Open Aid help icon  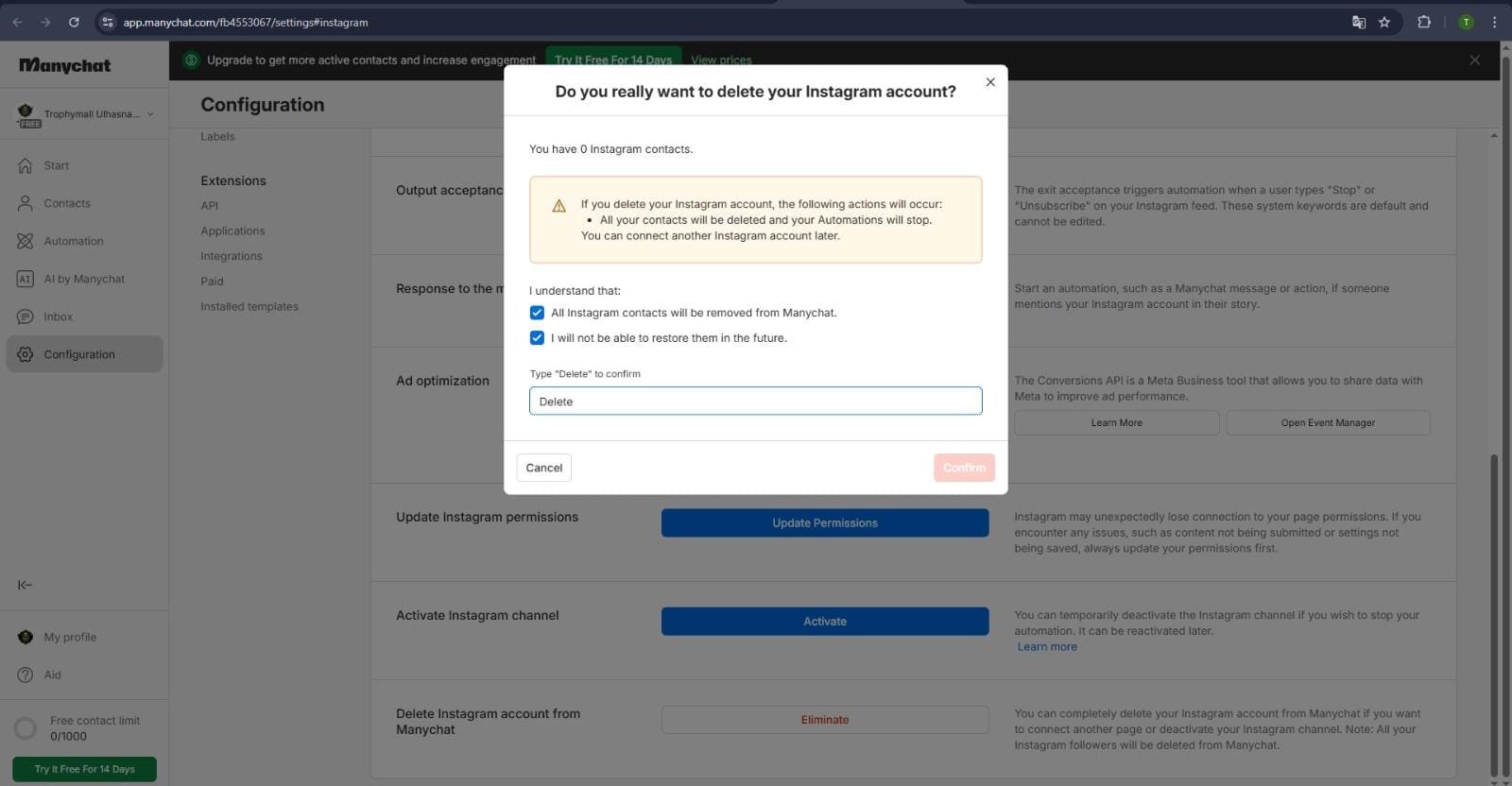pyautogui.click(x=26, y=675)
